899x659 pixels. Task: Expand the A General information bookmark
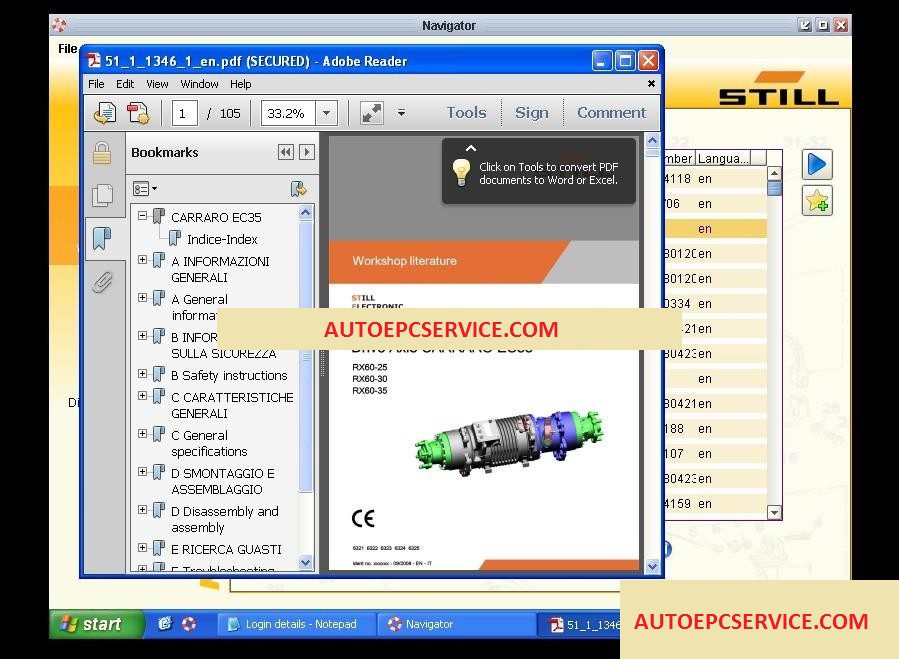tap(142, 298)
